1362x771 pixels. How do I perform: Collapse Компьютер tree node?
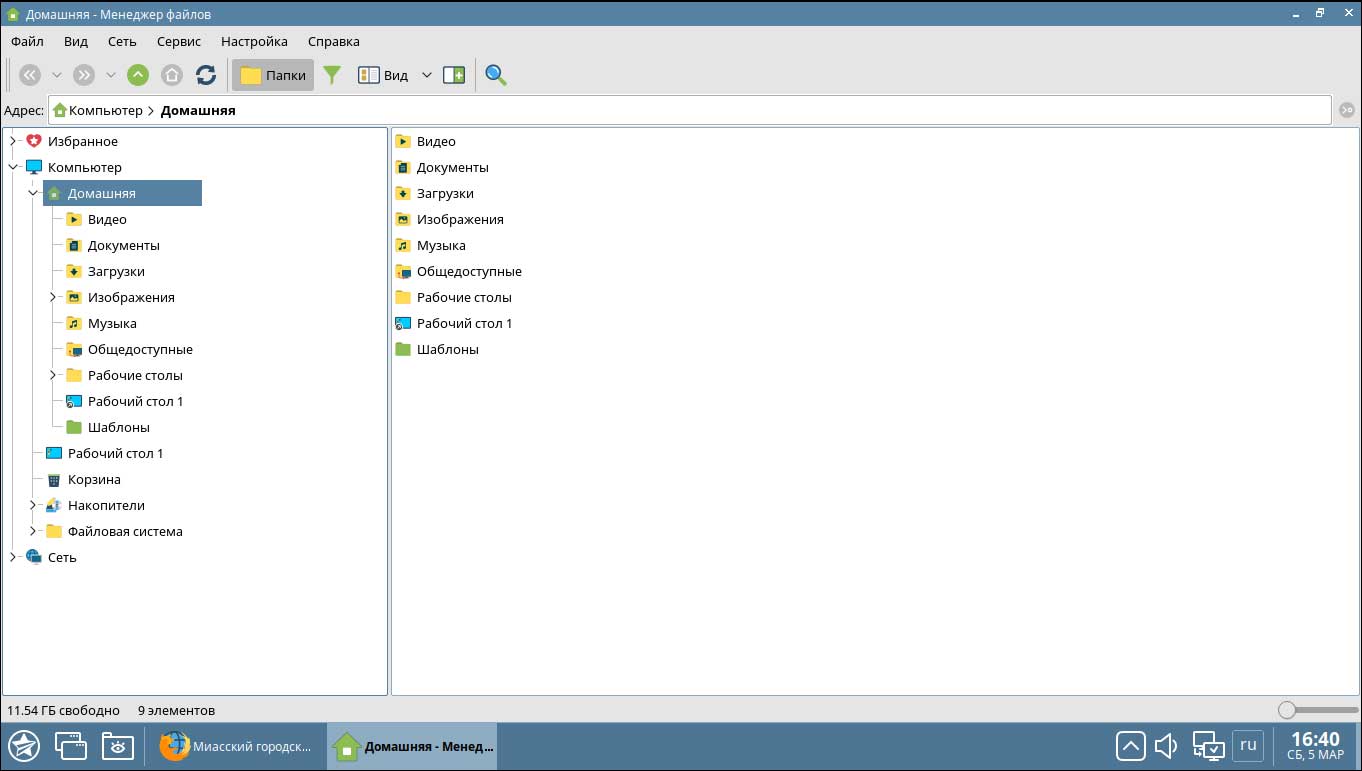tap(13, 167)
